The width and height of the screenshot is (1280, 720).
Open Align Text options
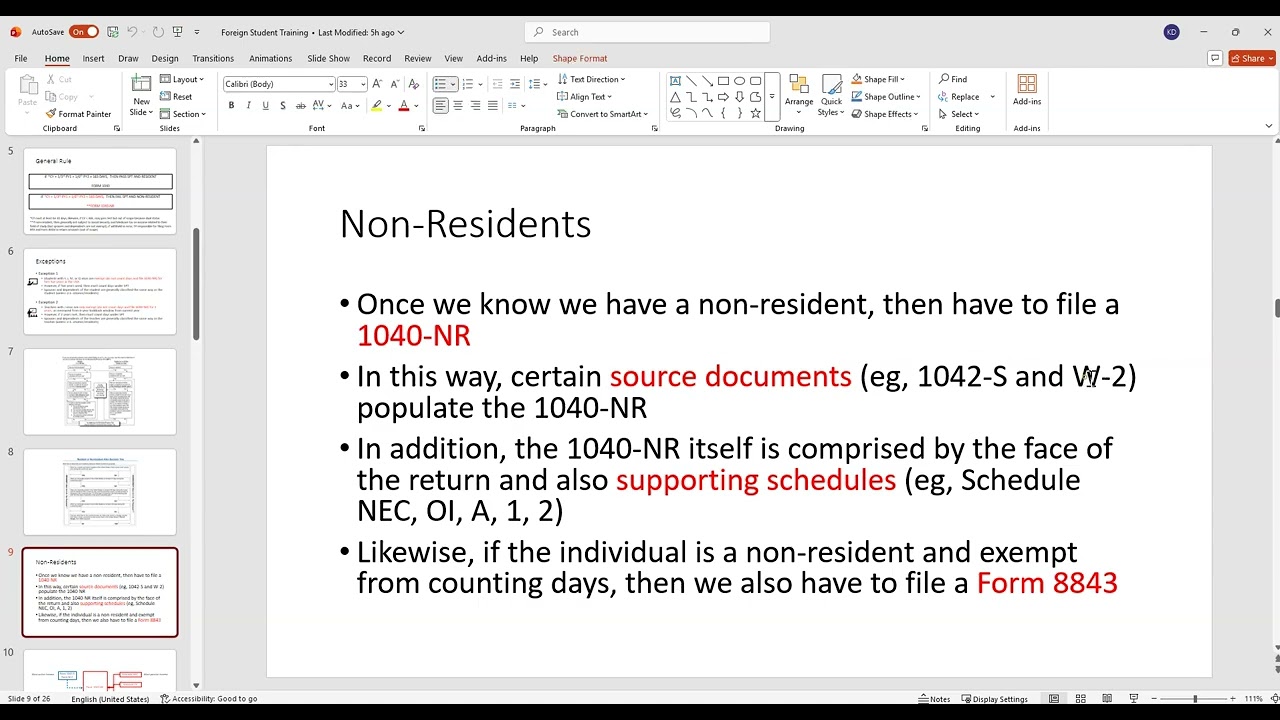pos(585,97)
